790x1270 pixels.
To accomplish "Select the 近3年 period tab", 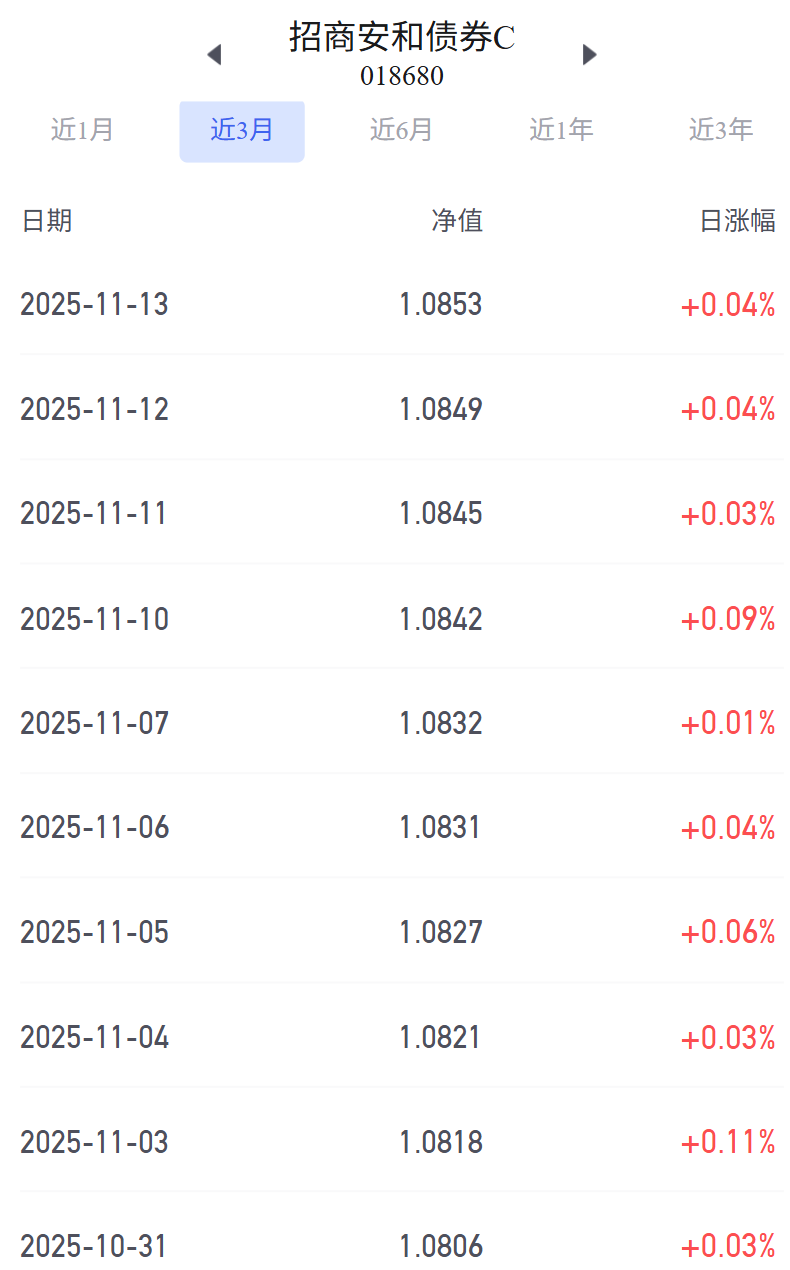I will tap(720, 130).
